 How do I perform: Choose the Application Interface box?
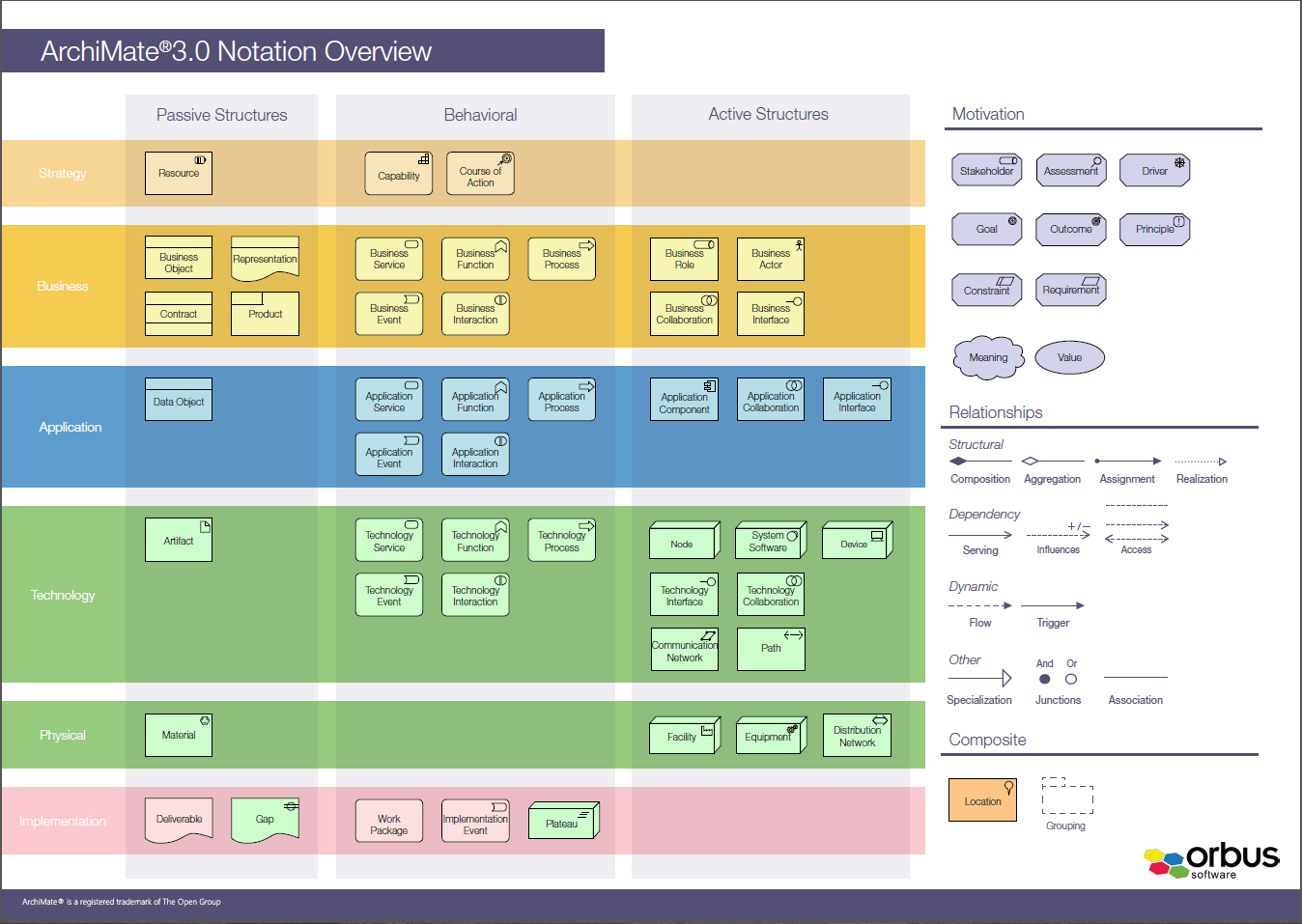point(857,400)
